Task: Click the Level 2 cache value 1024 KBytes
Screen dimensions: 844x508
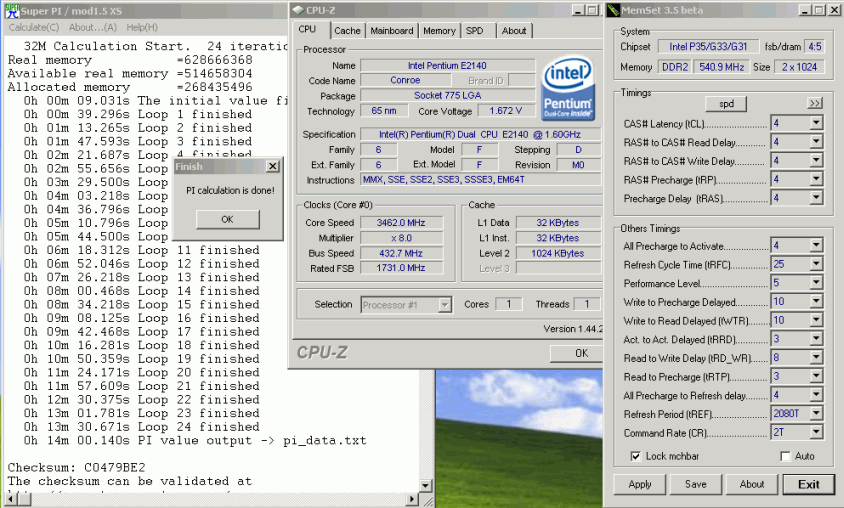Action: (x=558, y=253)
